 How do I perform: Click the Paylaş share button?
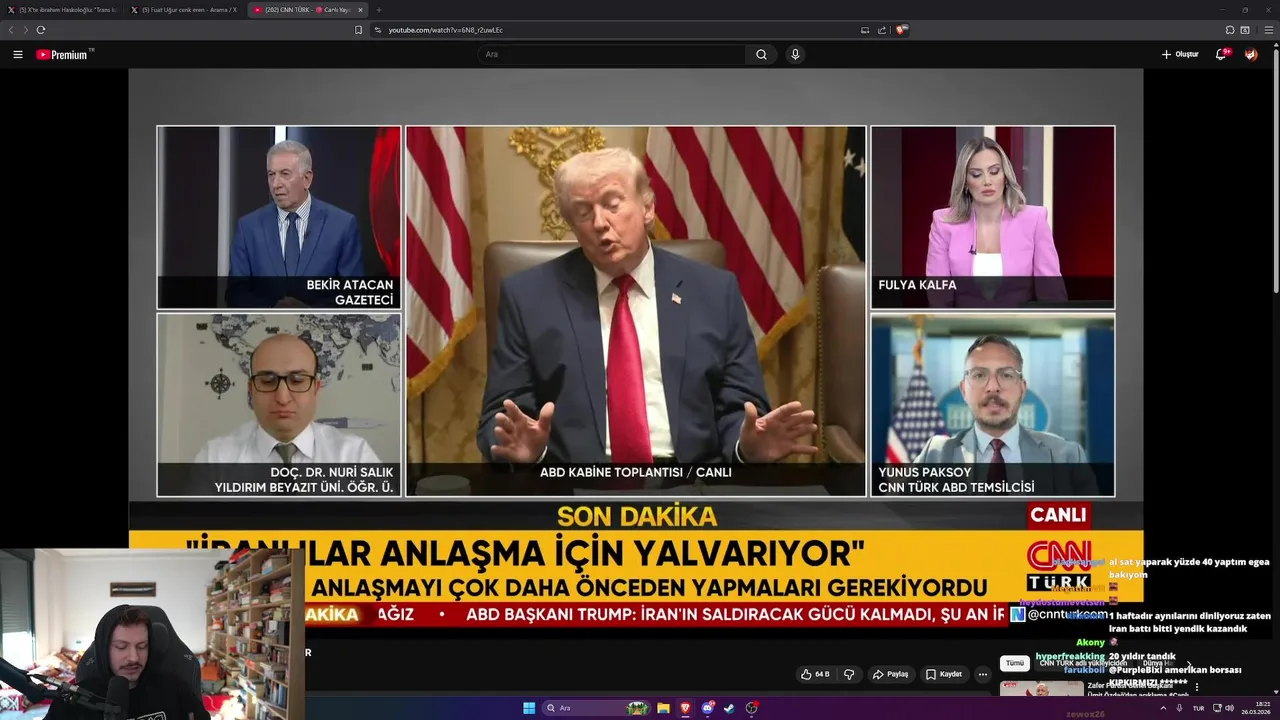(x=890, y=674)
